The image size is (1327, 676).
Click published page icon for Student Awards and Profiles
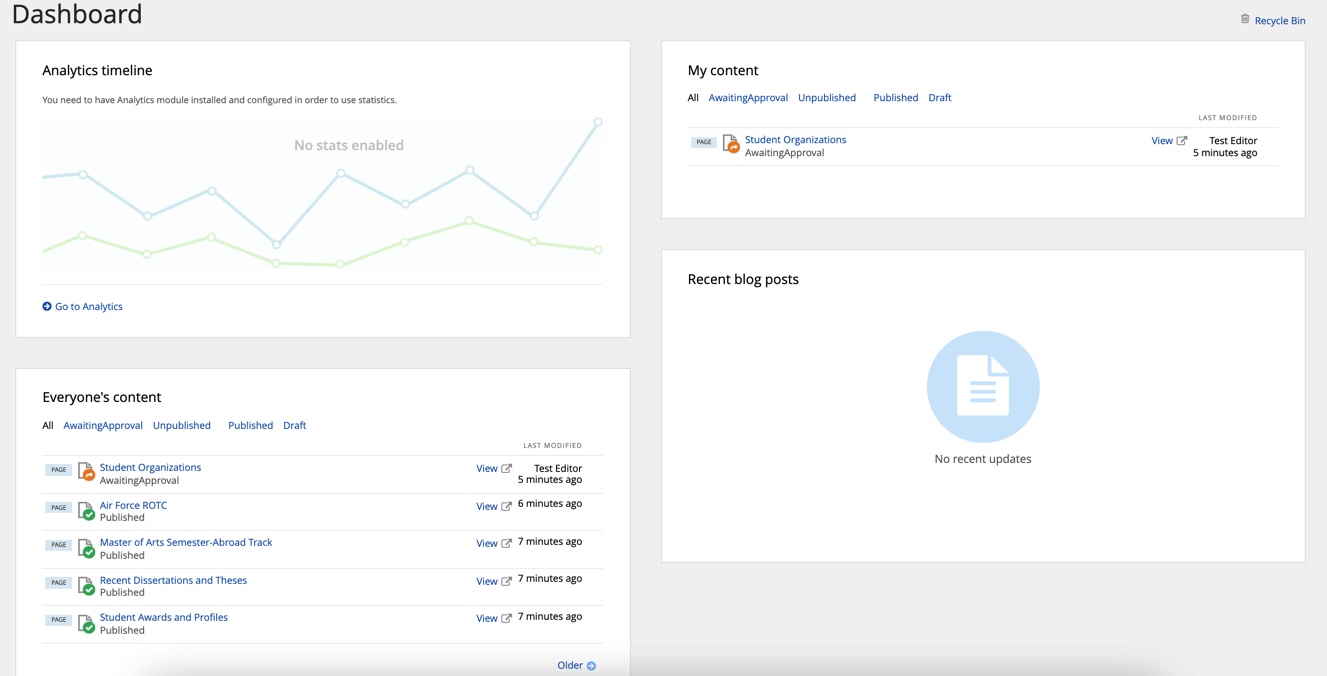pos(87,623)
